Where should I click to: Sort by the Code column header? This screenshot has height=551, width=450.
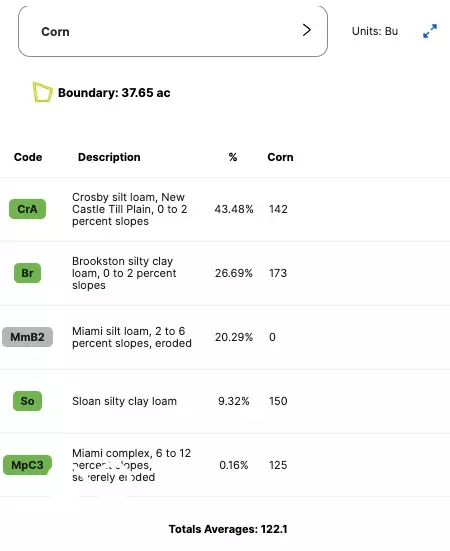coord(28,157)
